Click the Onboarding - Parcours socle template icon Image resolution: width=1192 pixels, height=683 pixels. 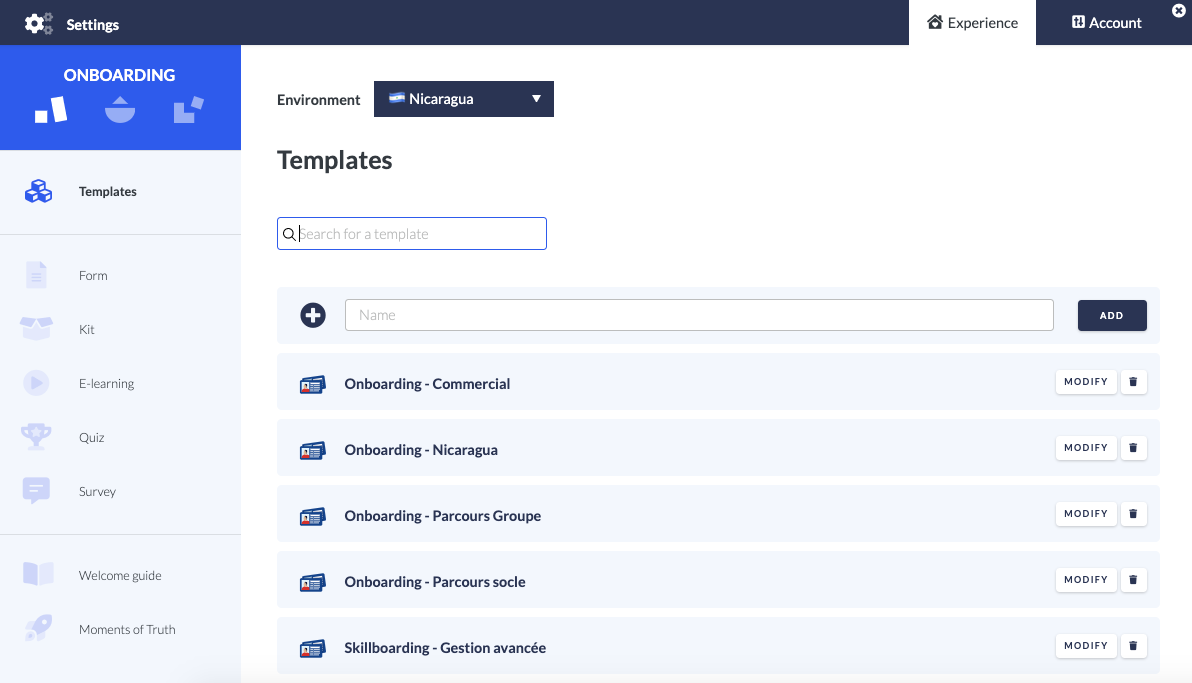pos(312,583)
